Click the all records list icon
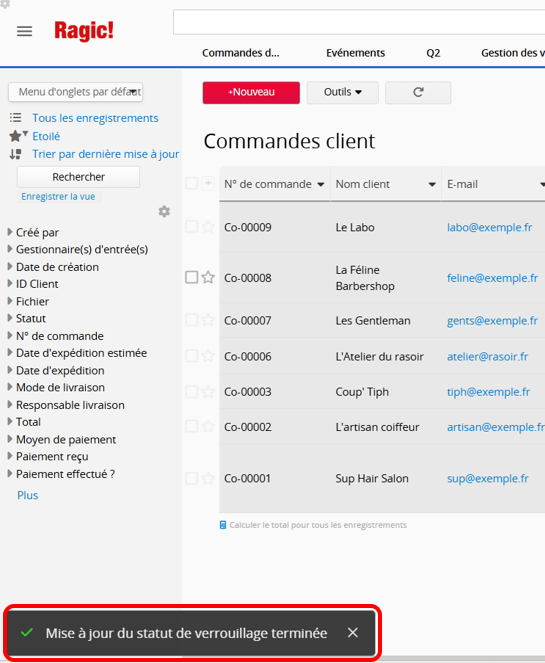 [x=16, y=118]
